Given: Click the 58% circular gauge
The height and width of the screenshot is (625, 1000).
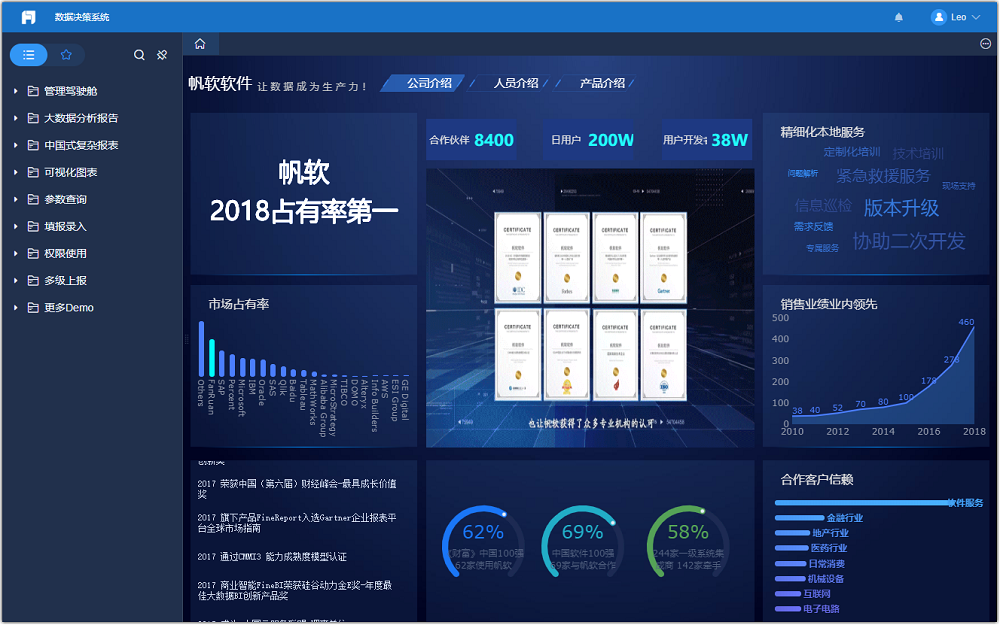Looking at the screenshot, I should click(x=688, y=542).
